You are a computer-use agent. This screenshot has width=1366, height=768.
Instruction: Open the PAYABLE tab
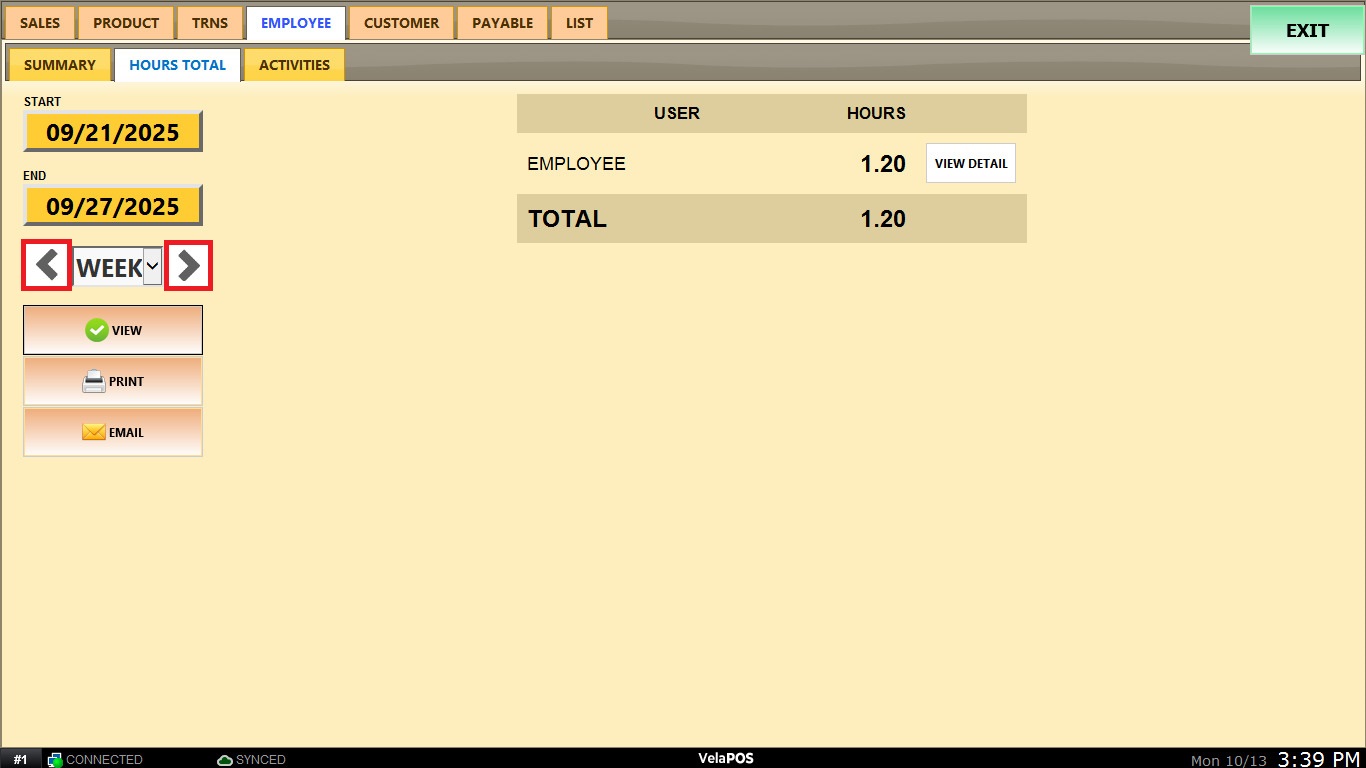click(502, 23)
